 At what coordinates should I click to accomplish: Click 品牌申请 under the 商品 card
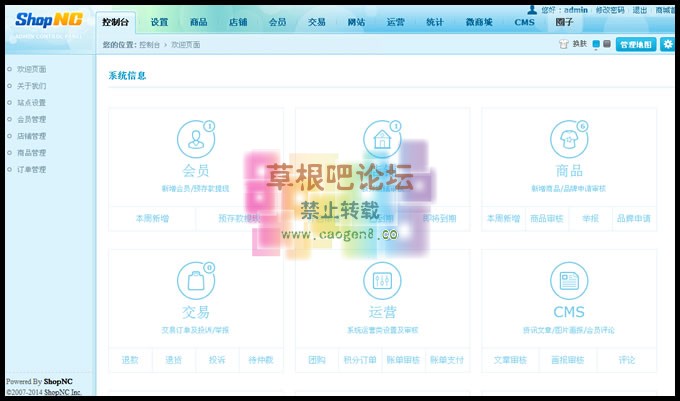click(x=633, y=217)
